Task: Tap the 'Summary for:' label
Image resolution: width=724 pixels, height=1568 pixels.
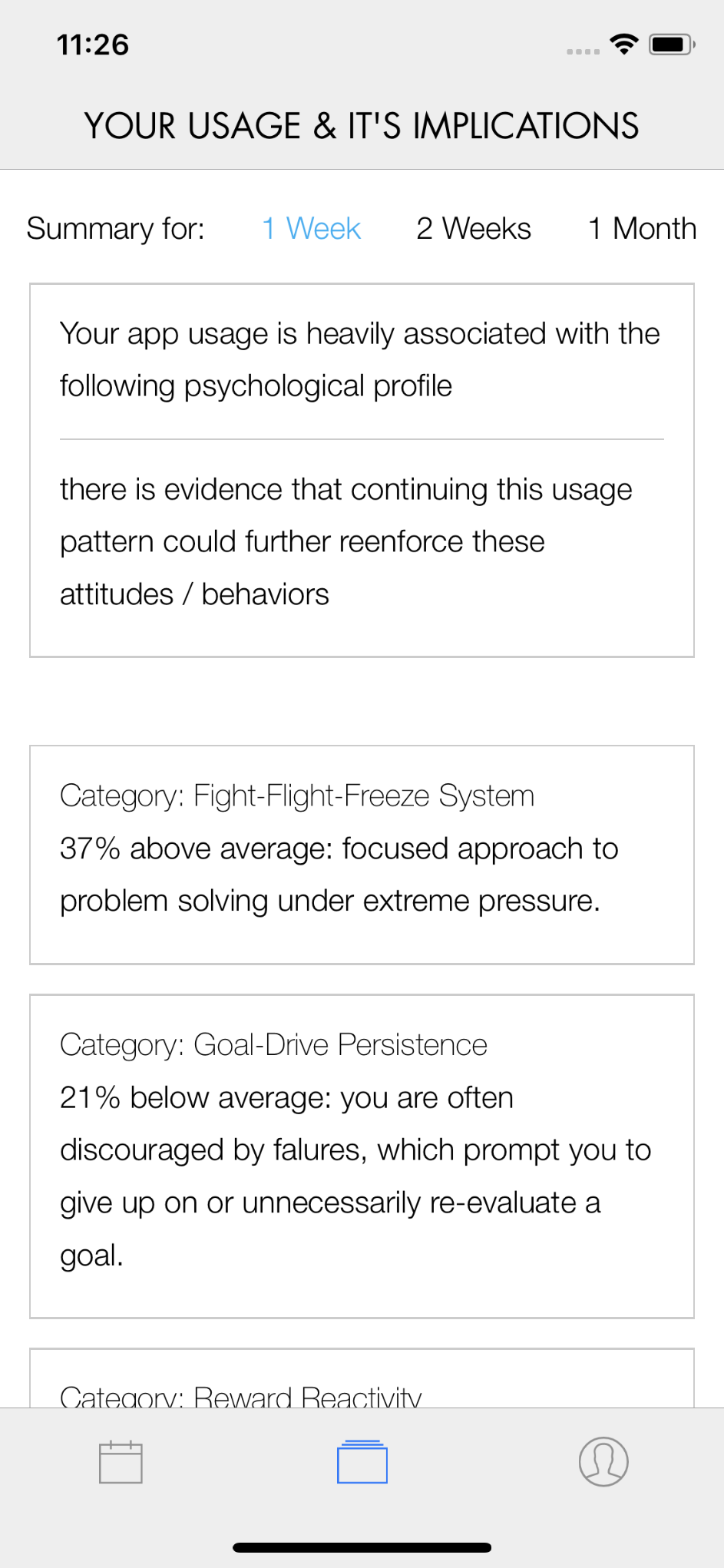Action: 116,229
